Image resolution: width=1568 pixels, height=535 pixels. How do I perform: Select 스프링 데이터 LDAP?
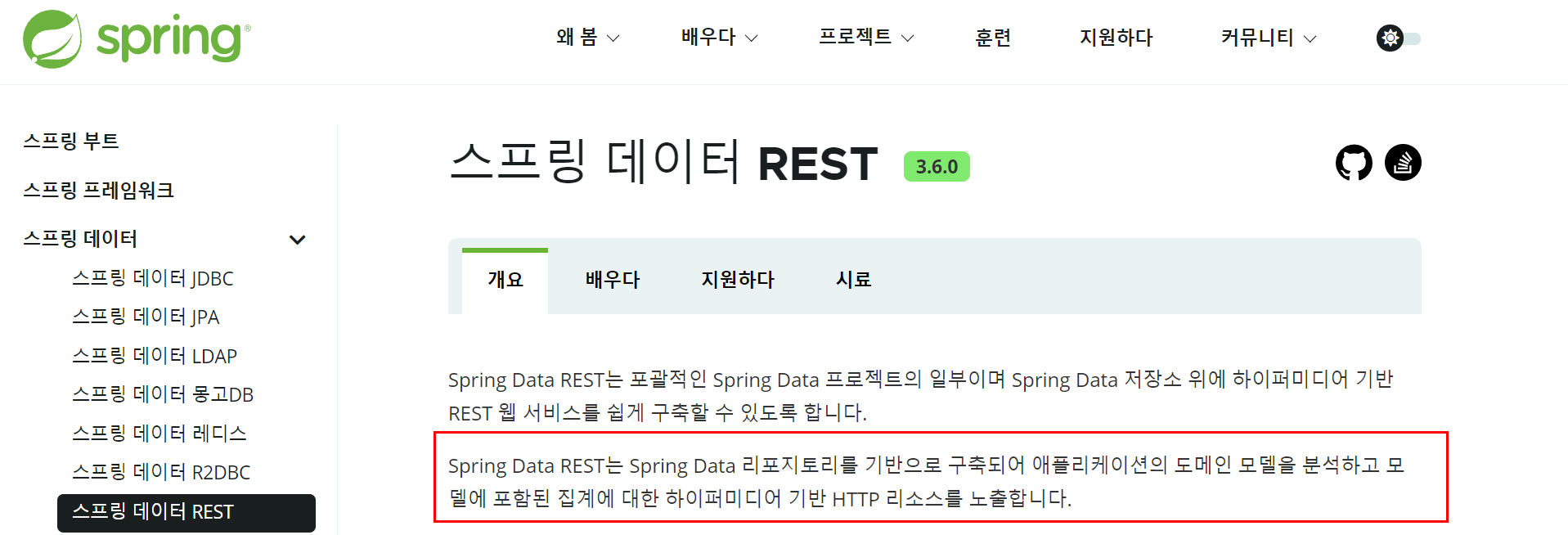(x=155, y=356)
